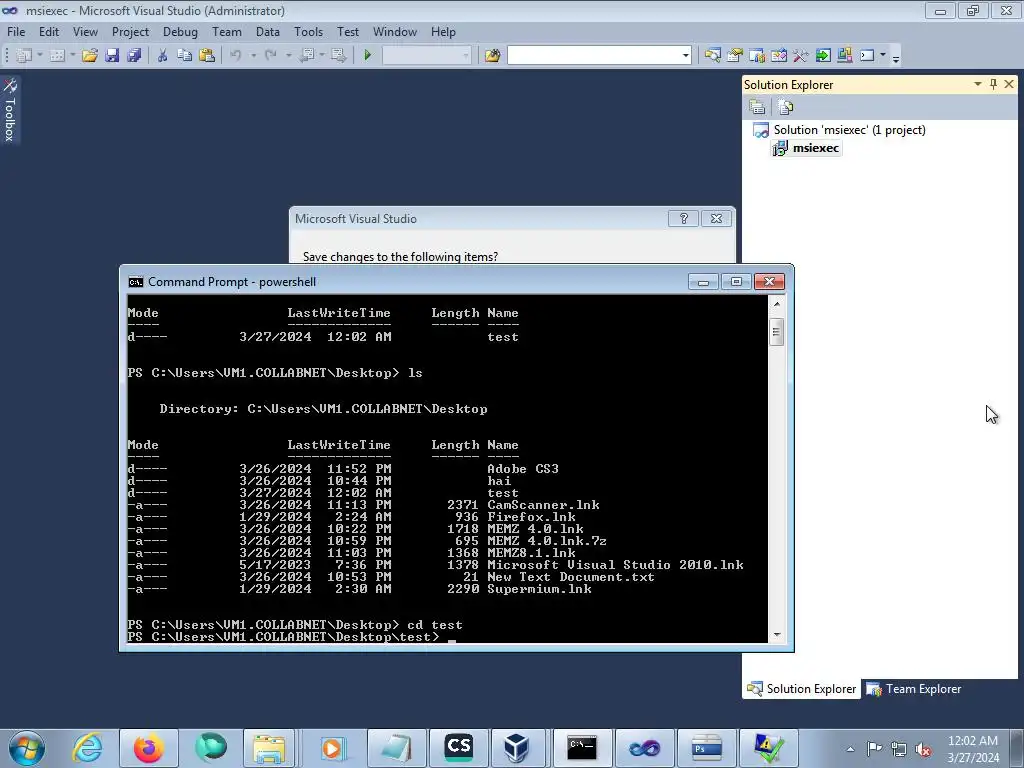Open the Toolbox wrench toolbar icon
1024x768 pixels.
click(x=801, y=56)
